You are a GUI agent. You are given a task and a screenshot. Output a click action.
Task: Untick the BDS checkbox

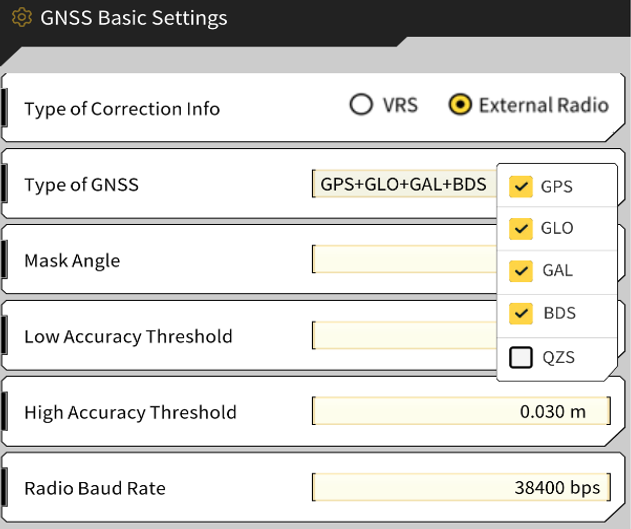coord(520,314)
